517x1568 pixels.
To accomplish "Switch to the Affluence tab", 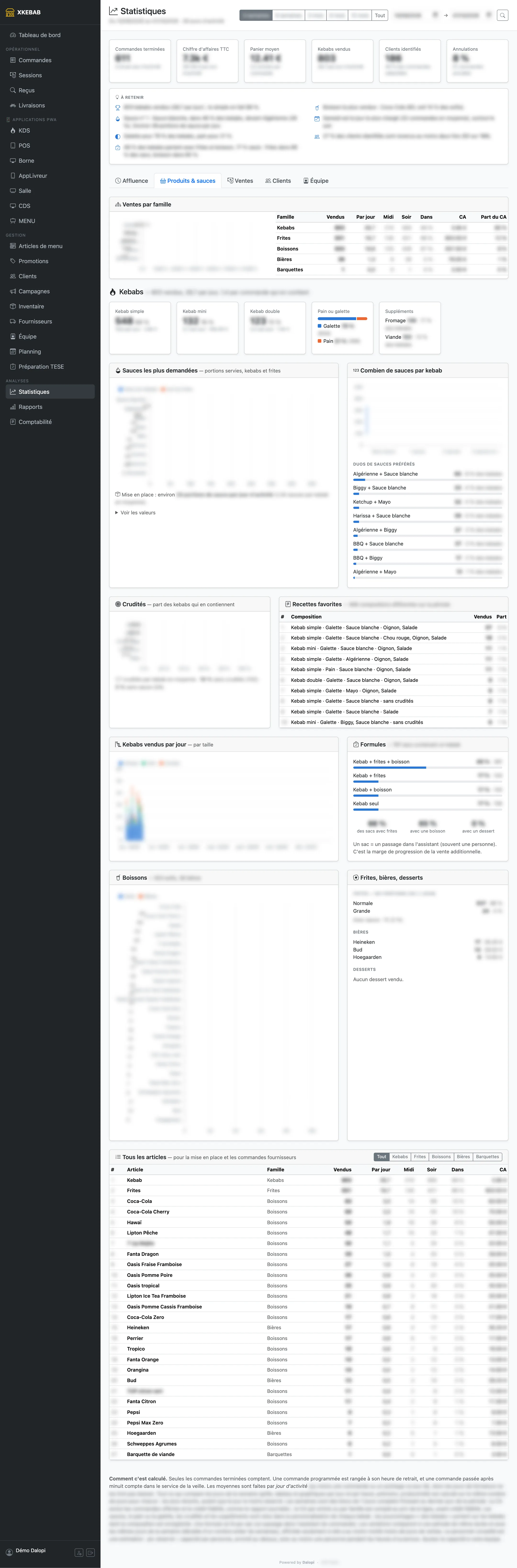I will [132, 181].
